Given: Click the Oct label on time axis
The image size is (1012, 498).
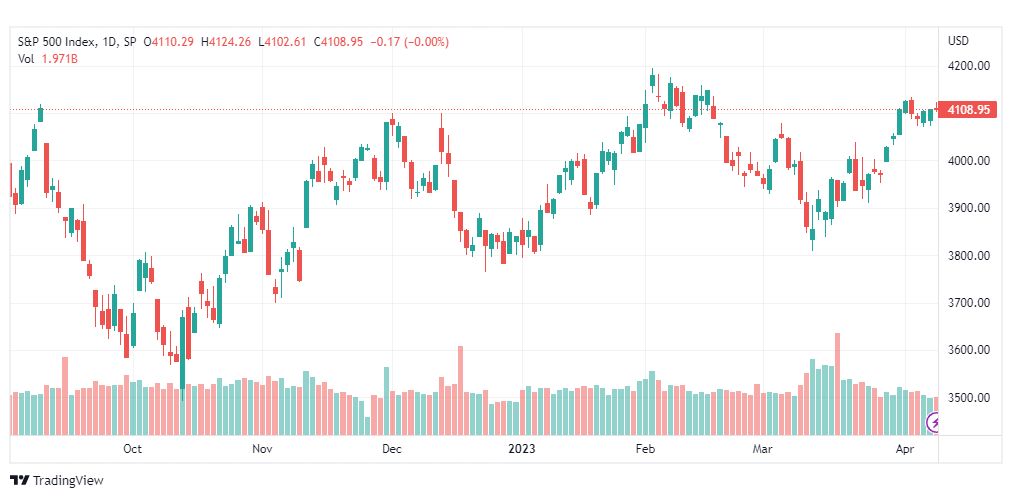Looking at the screenshot, I should coord(133,449).
